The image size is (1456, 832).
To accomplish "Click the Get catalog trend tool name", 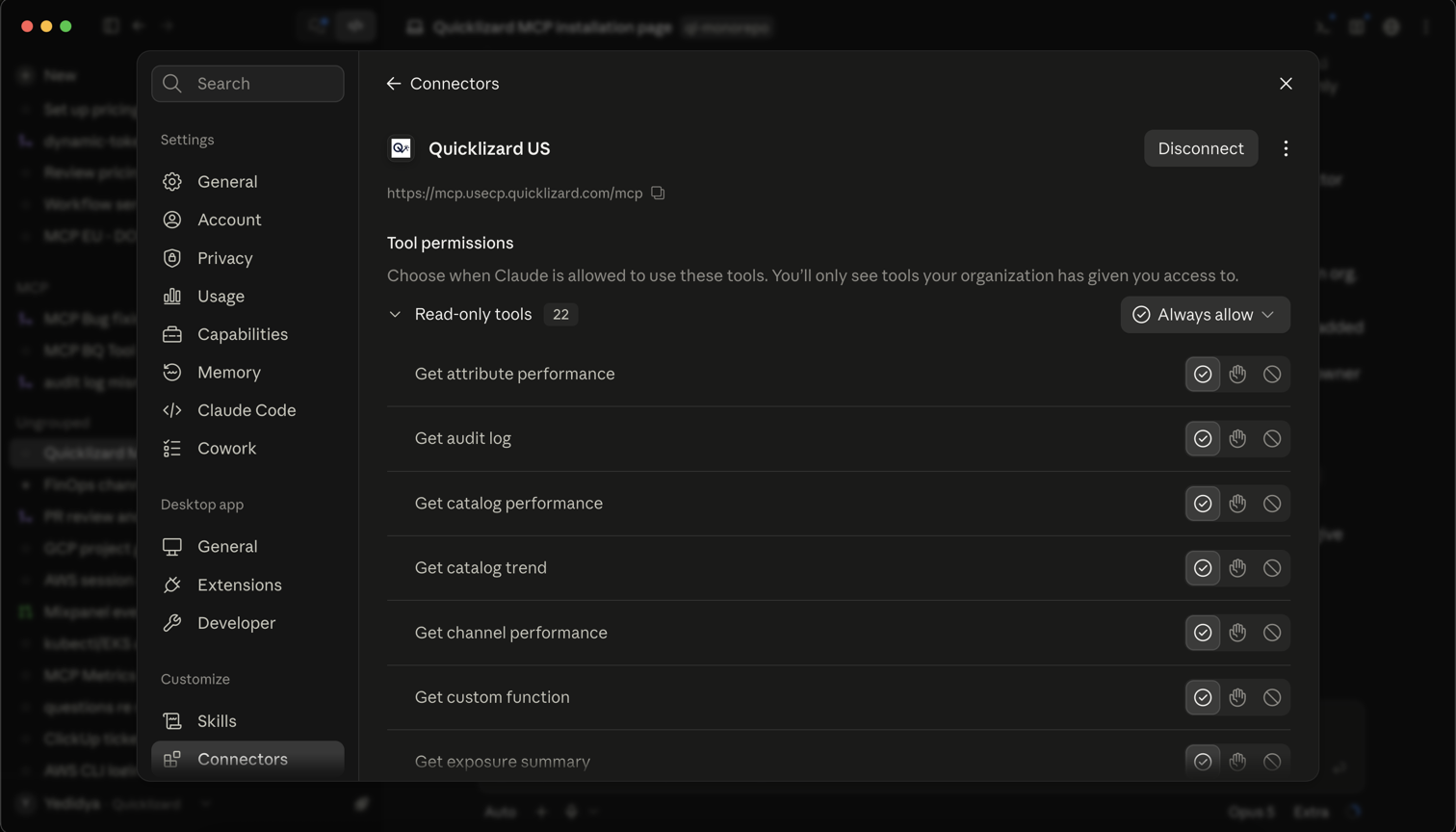I will pyautogui.click(x=481, y=568).
